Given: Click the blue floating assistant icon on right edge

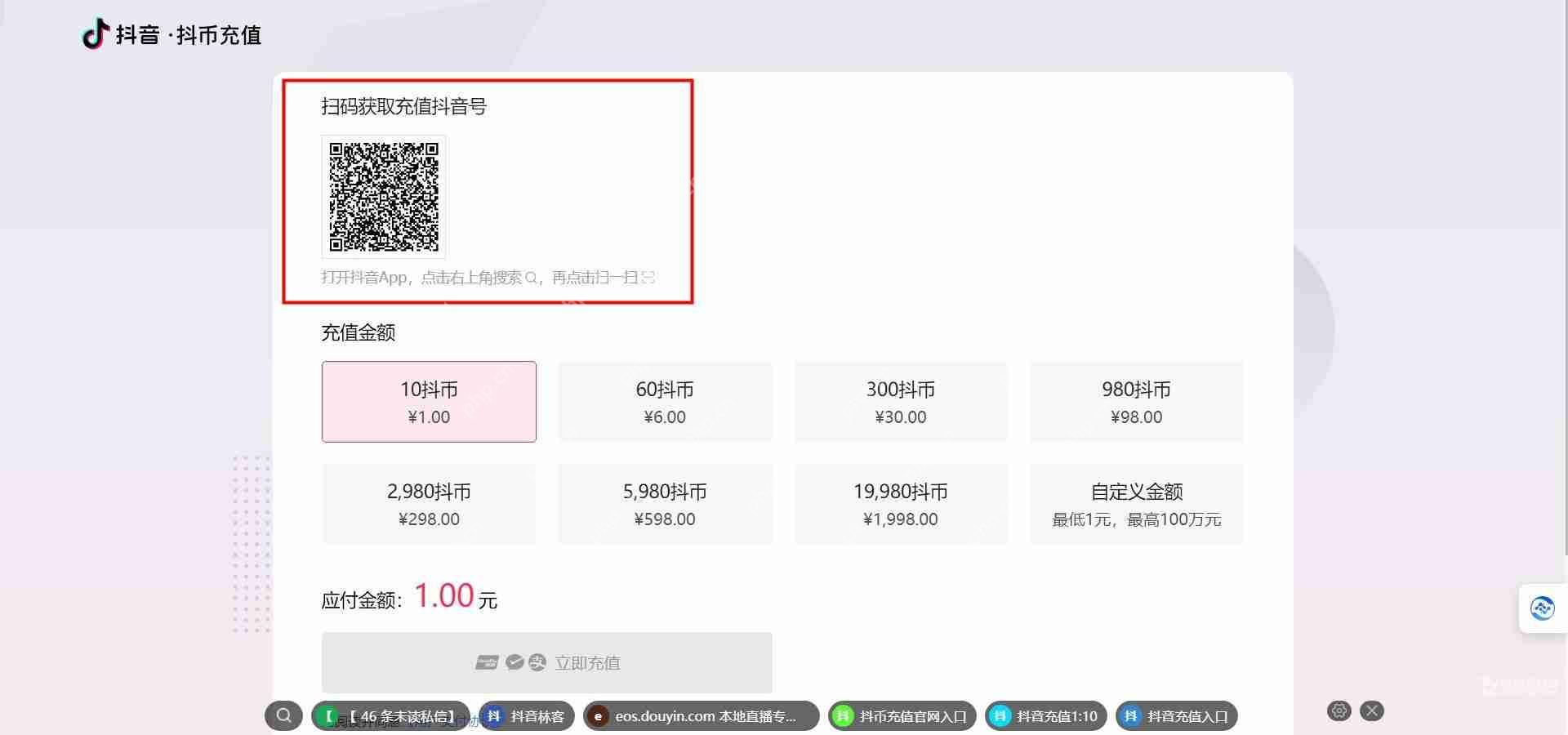Looking at the screenshot, I should [1542, 608].
